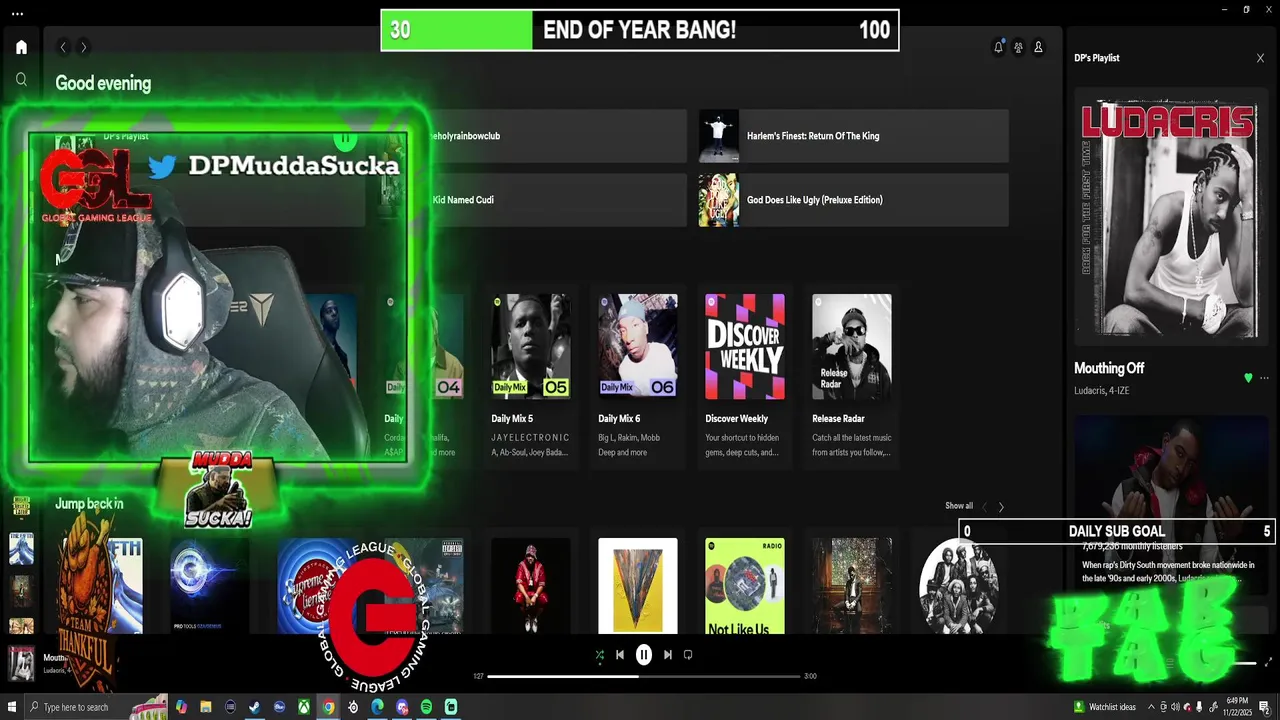Screen dimensions: 1280x720
Task: Open the Daily Mix 6 card
Action: click(638, 376)
